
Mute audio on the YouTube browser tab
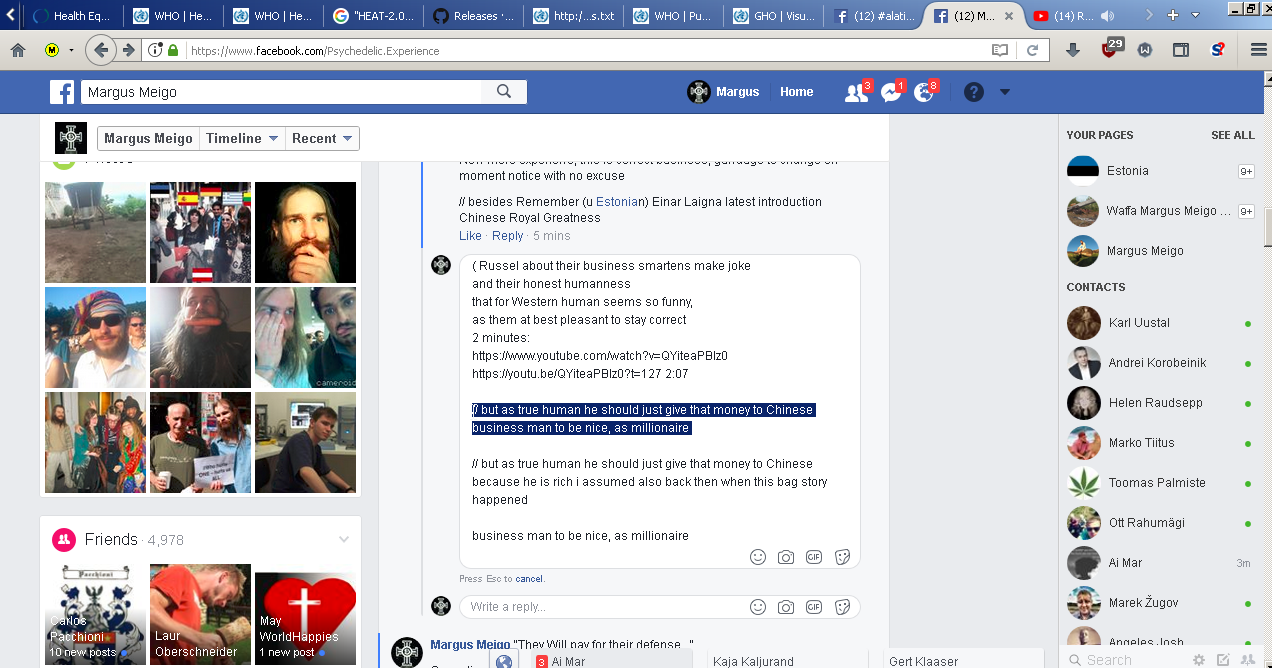pos(1108,16)
